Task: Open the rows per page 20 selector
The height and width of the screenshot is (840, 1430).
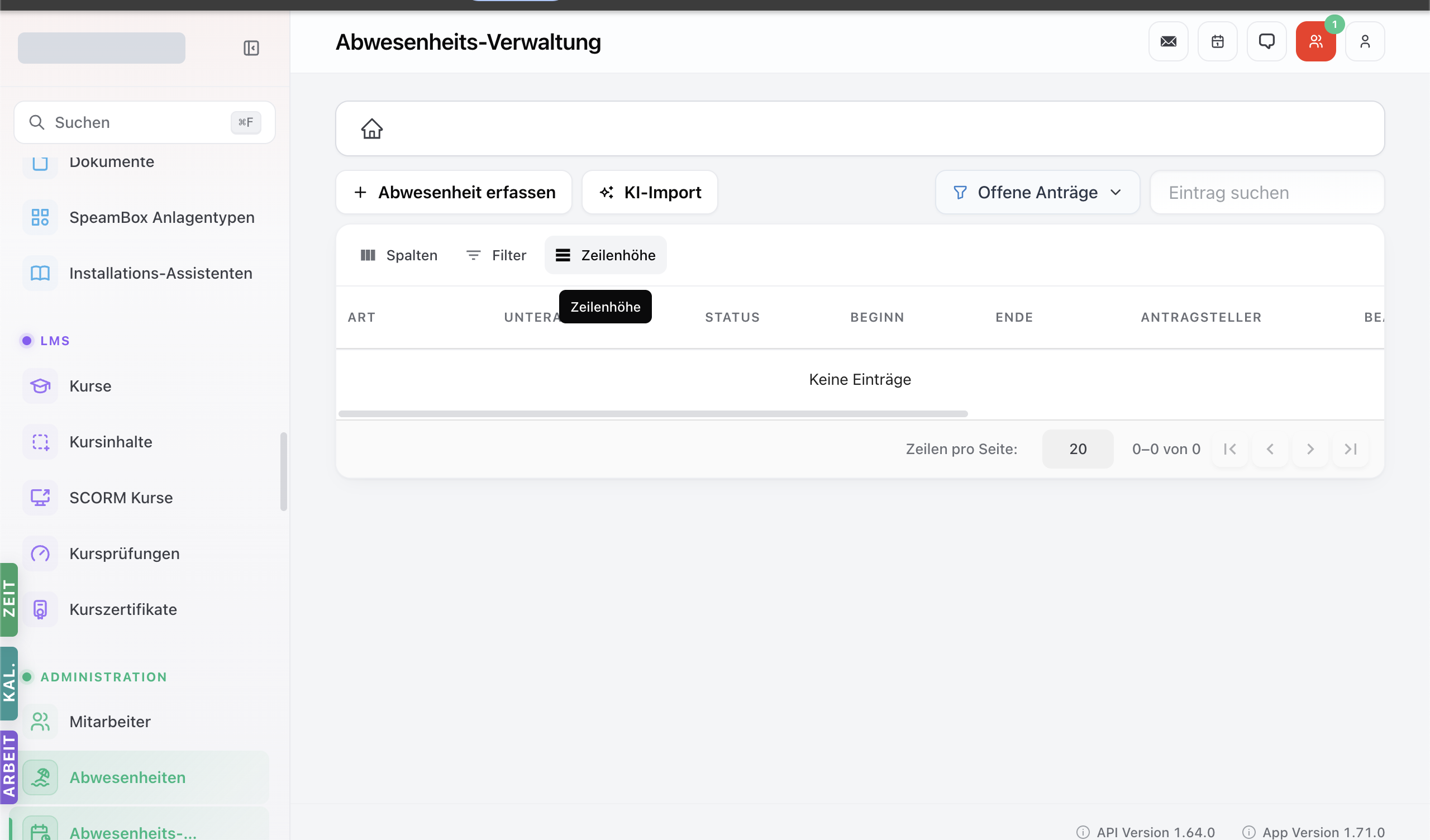Action: (1078, 449)
